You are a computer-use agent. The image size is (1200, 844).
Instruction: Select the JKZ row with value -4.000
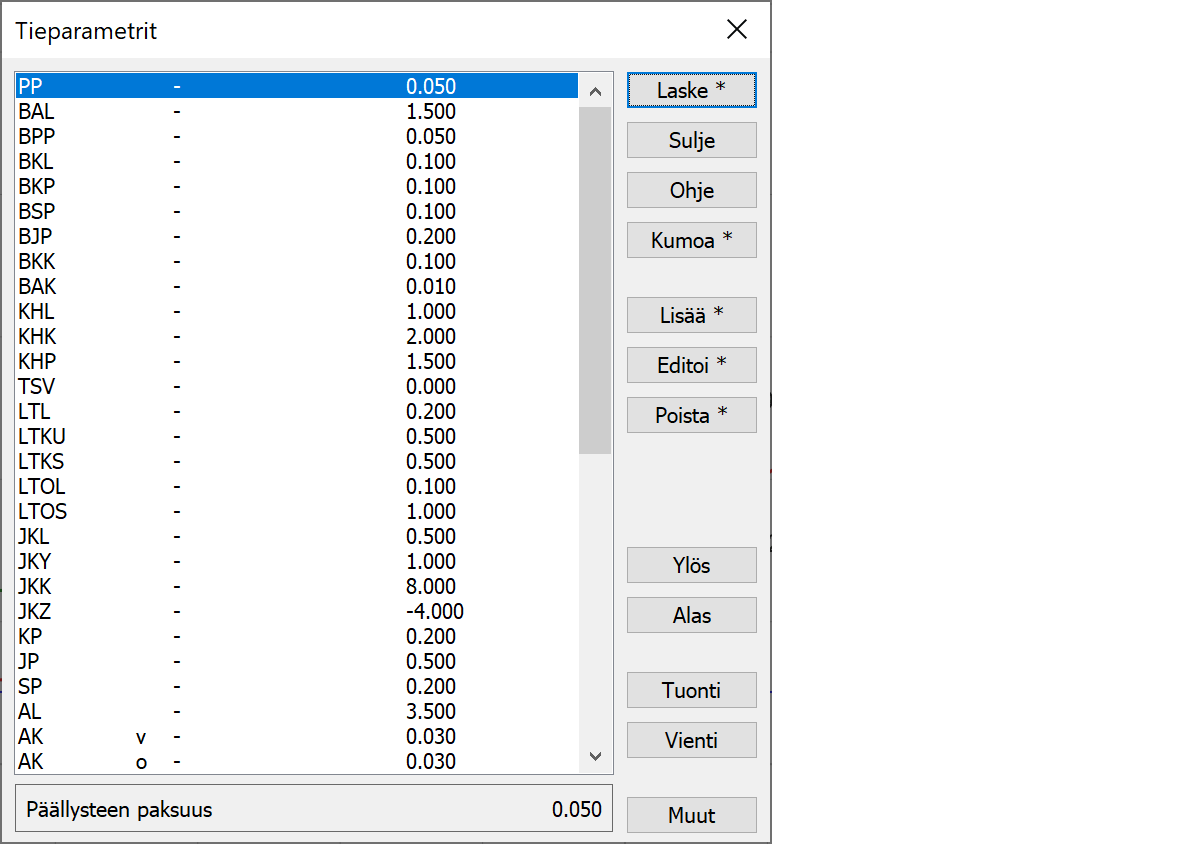(x=296, y=612)
